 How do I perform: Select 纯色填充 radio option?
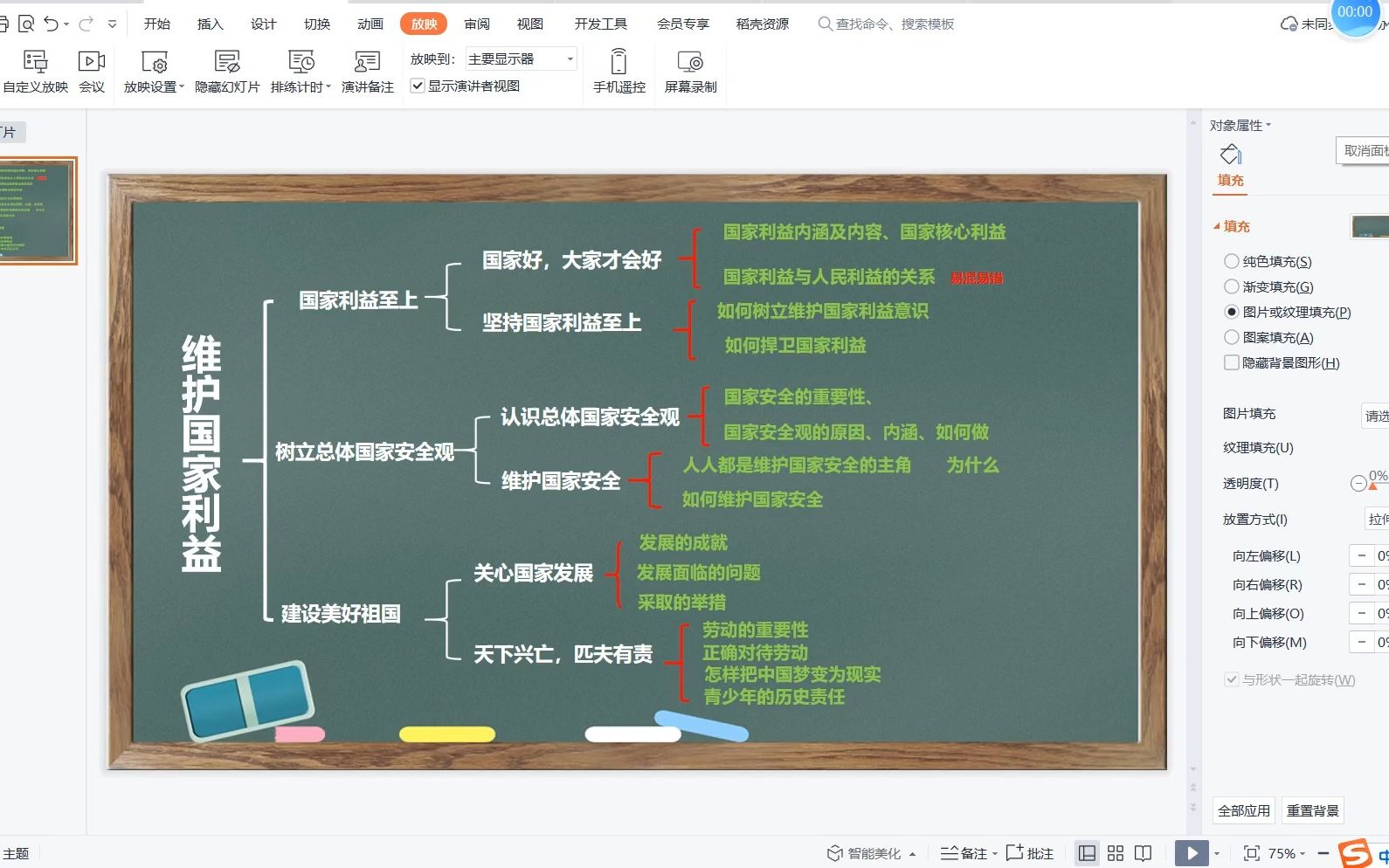pyautogui.click(x=1232, y=261)
